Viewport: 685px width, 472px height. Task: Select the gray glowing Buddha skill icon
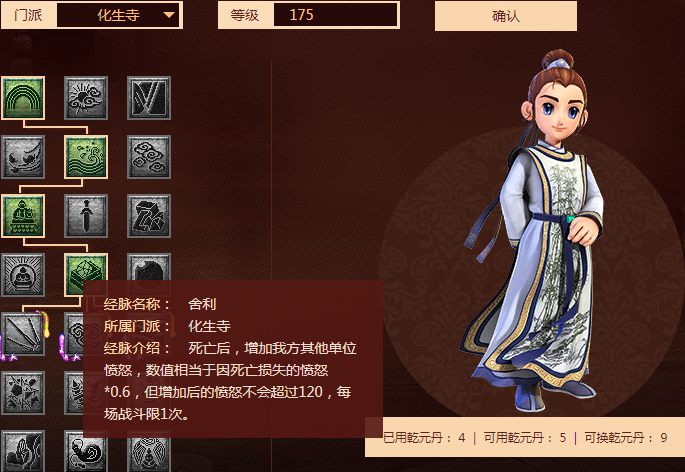[x=23, y=275]
